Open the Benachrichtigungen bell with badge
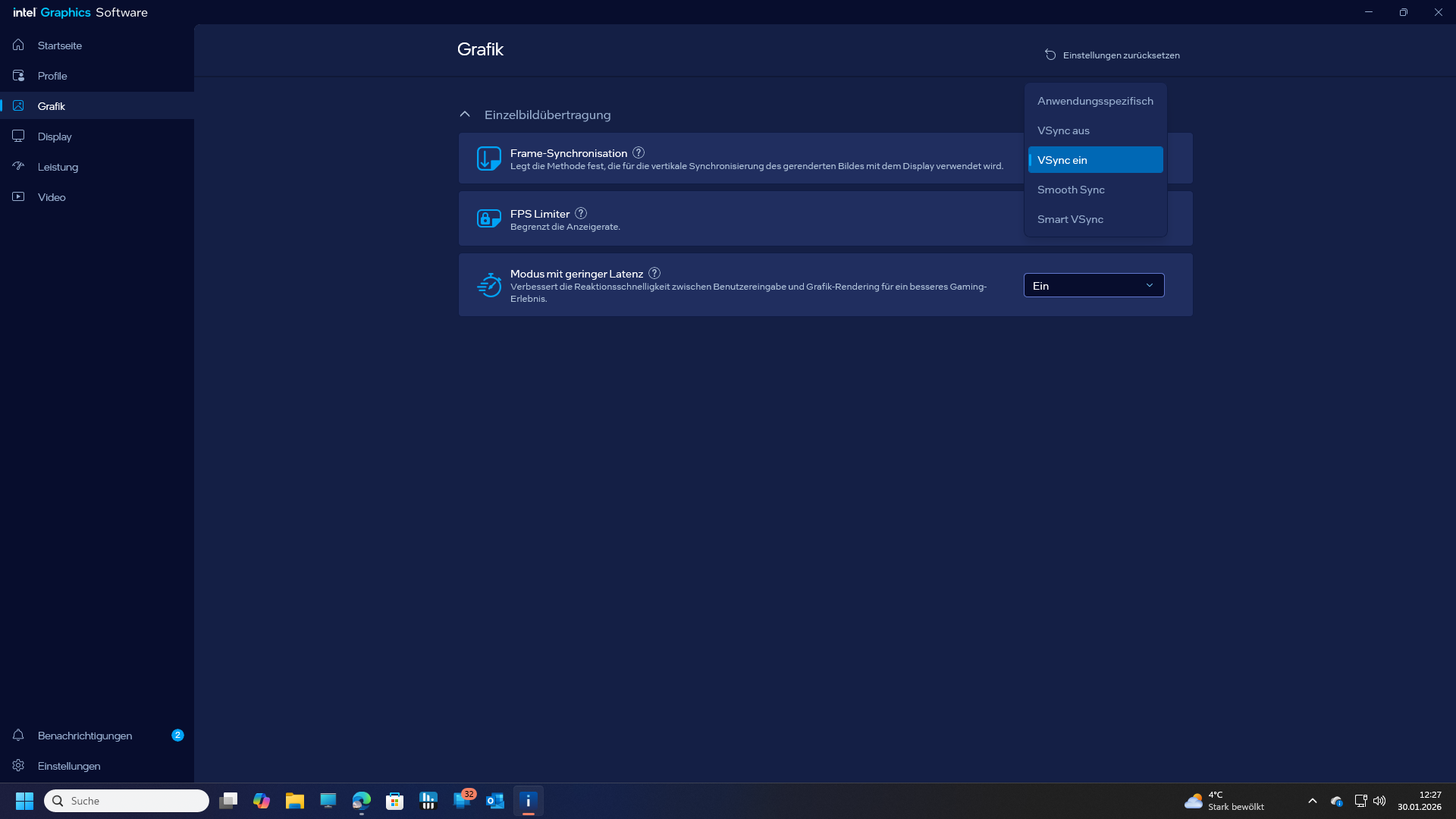The height and width of the screenshot is (819, 1456). point(17,735)
